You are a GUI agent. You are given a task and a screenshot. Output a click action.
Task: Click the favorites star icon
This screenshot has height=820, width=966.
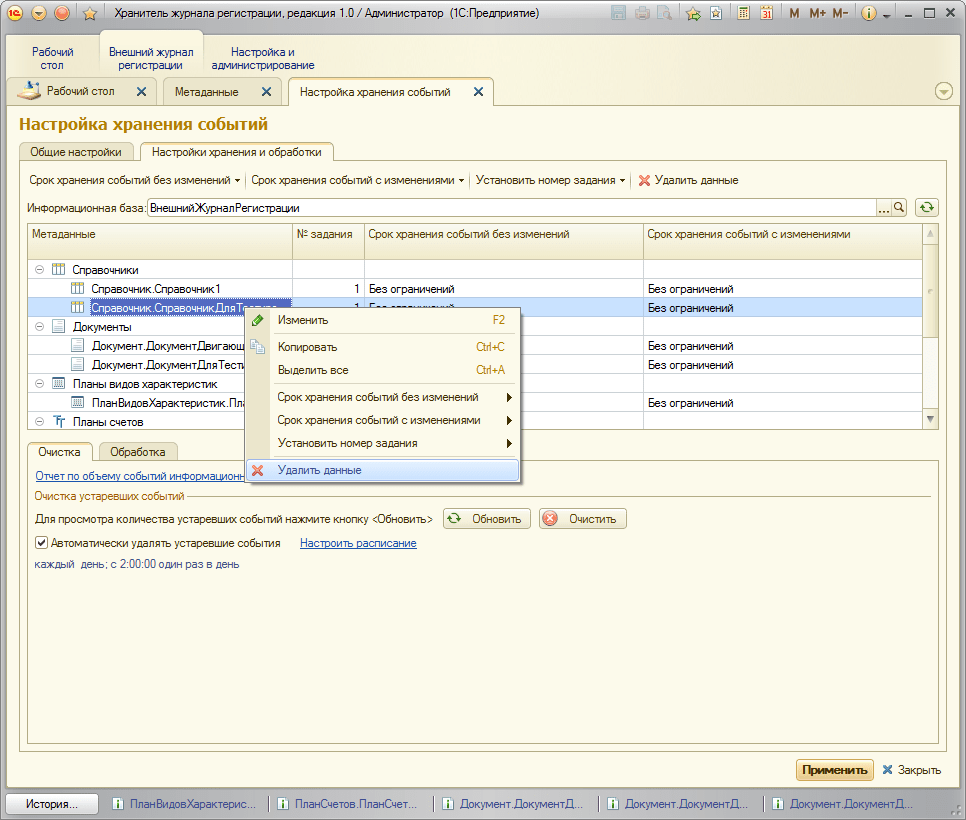[x=89, y=14]
